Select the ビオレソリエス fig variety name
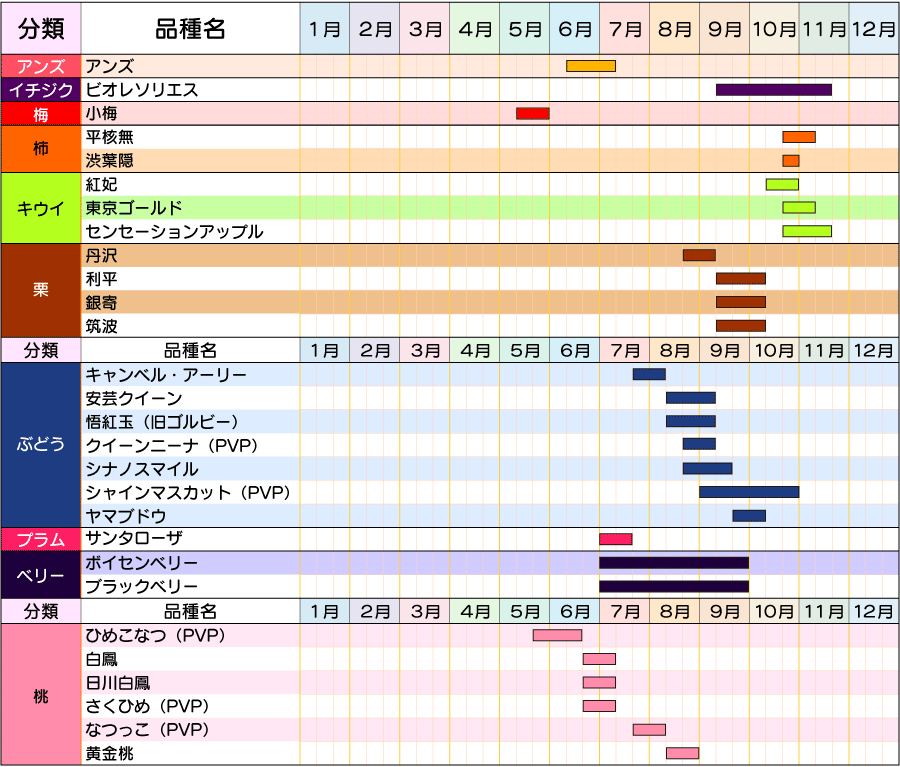900x767 pixels. tap(142, 90)
